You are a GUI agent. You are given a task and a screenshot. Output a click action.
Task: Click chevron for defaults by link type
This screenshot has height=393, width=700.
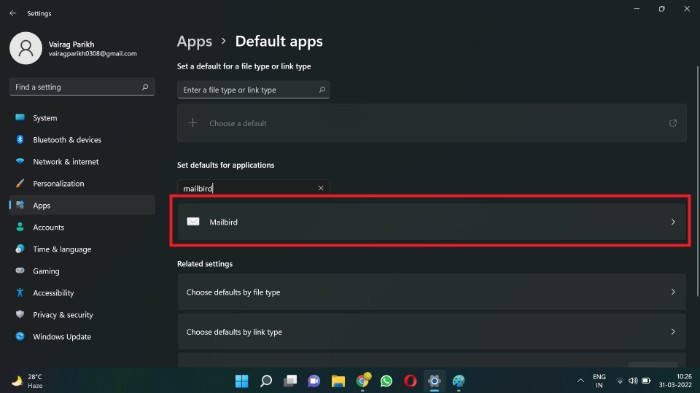click(673, 332)
